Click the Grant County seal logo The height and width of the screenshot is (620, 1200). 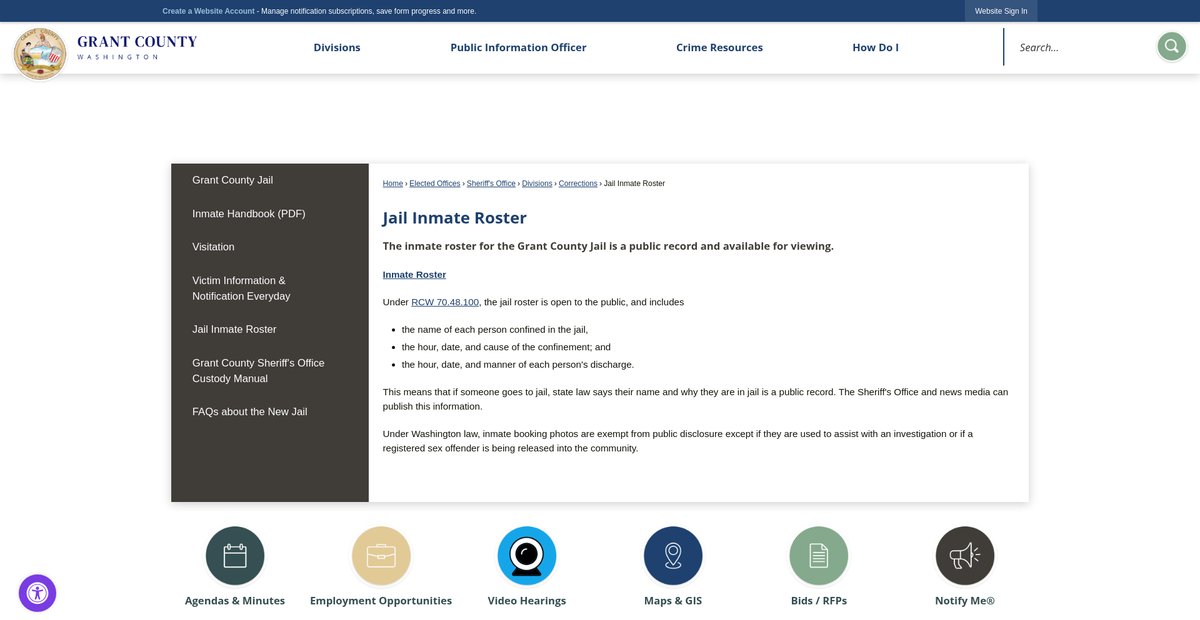[40, 53]
